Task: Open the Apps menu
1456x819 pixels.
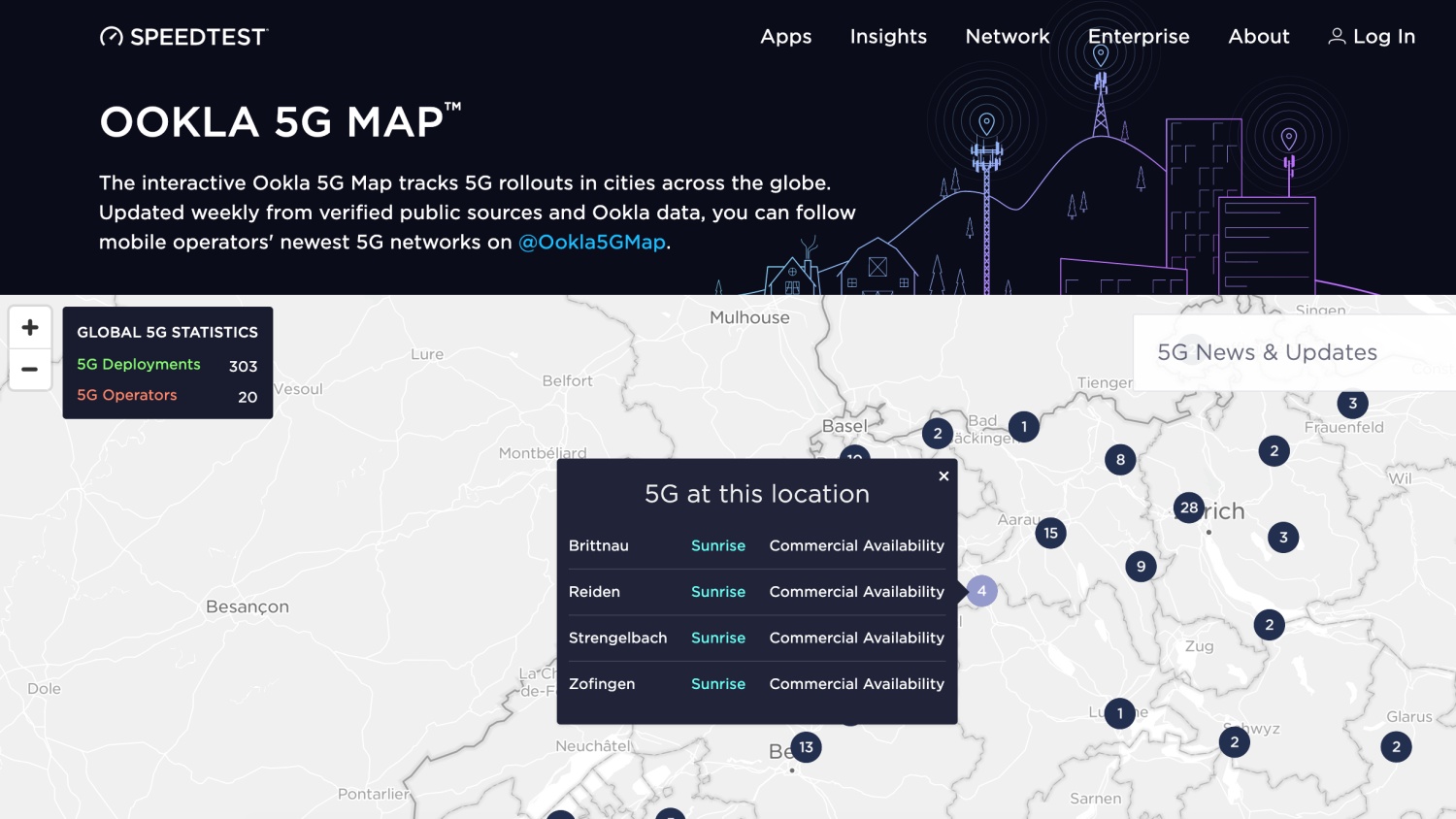Action: coord(785,36)
